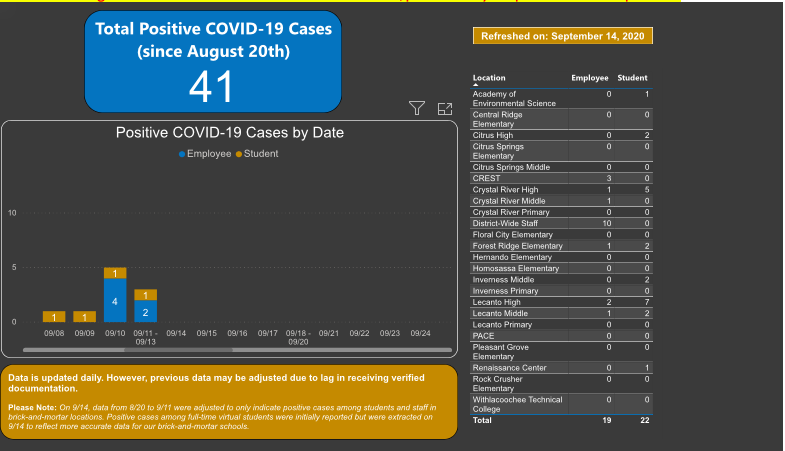This screenshot has width=785, height=451.
Task: Click orange student segment for 09/11 - 09/13
Action: [x=146, y=295]
